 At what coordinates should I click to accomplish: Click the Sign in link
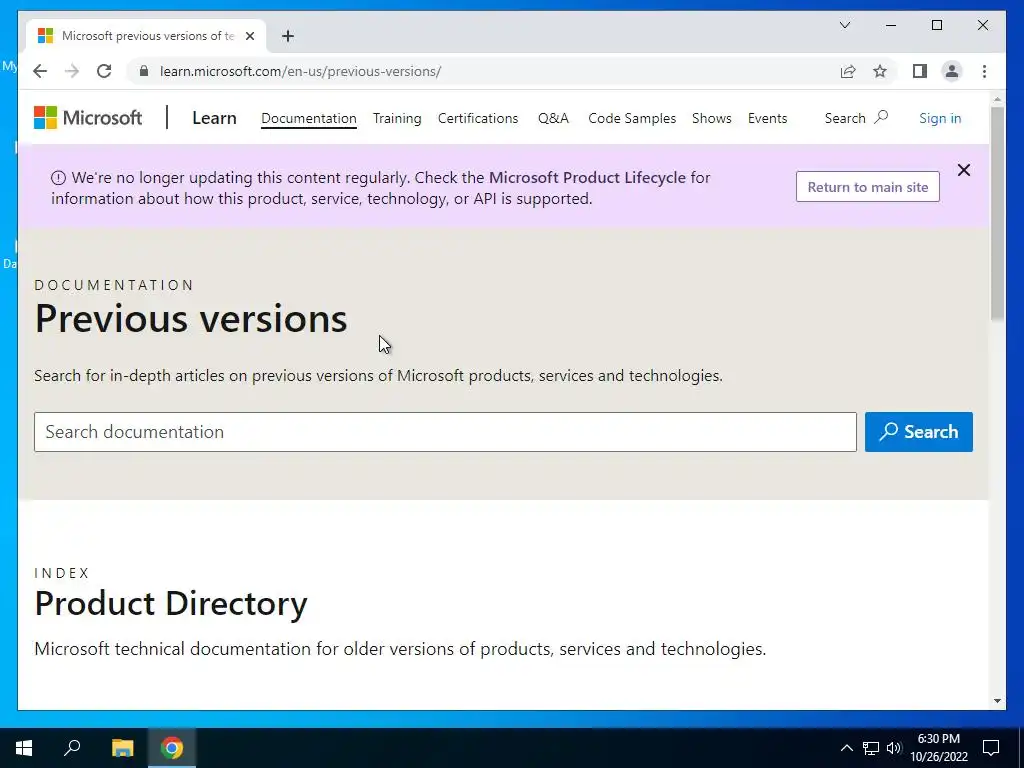coord(940,118)
